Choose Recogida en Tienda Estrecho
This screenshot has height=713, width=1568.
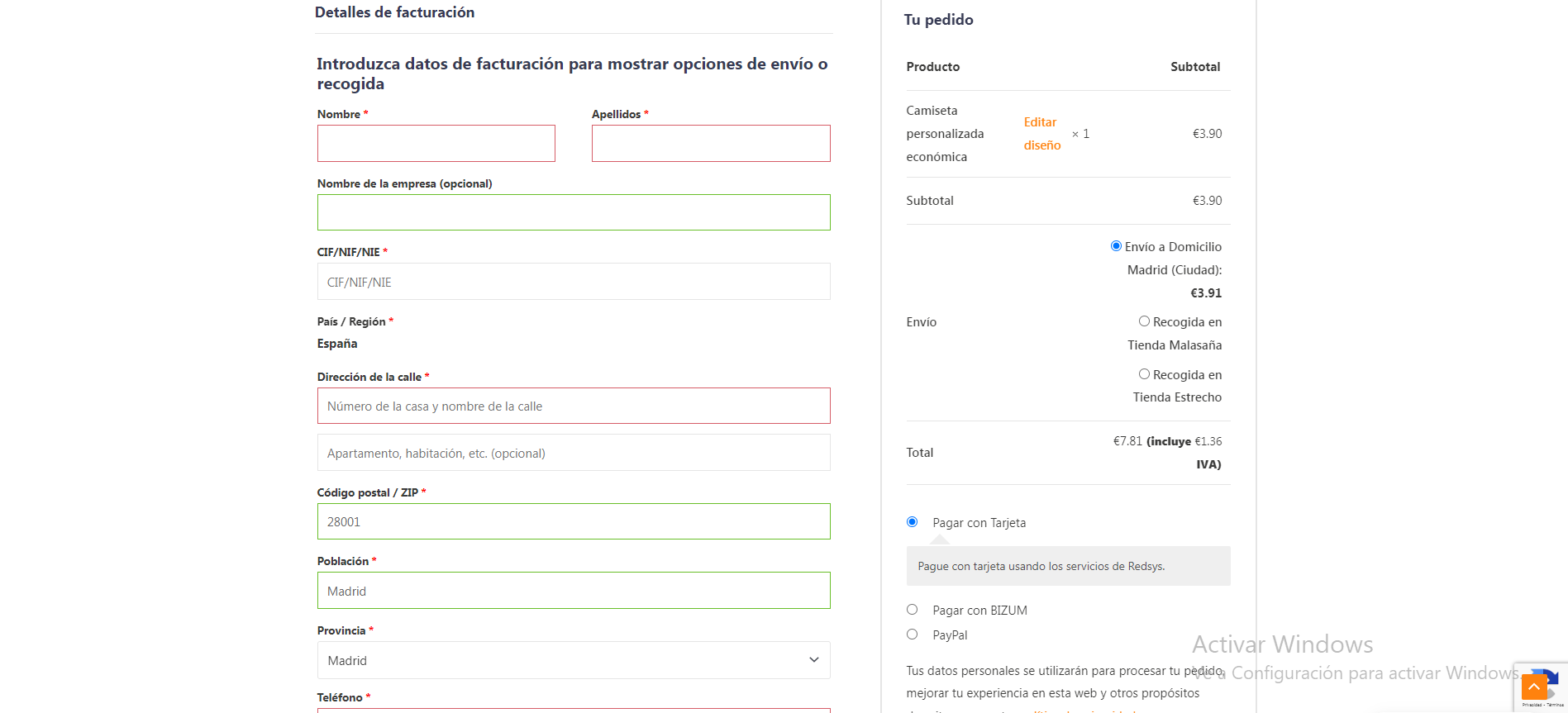point(1144,374)
